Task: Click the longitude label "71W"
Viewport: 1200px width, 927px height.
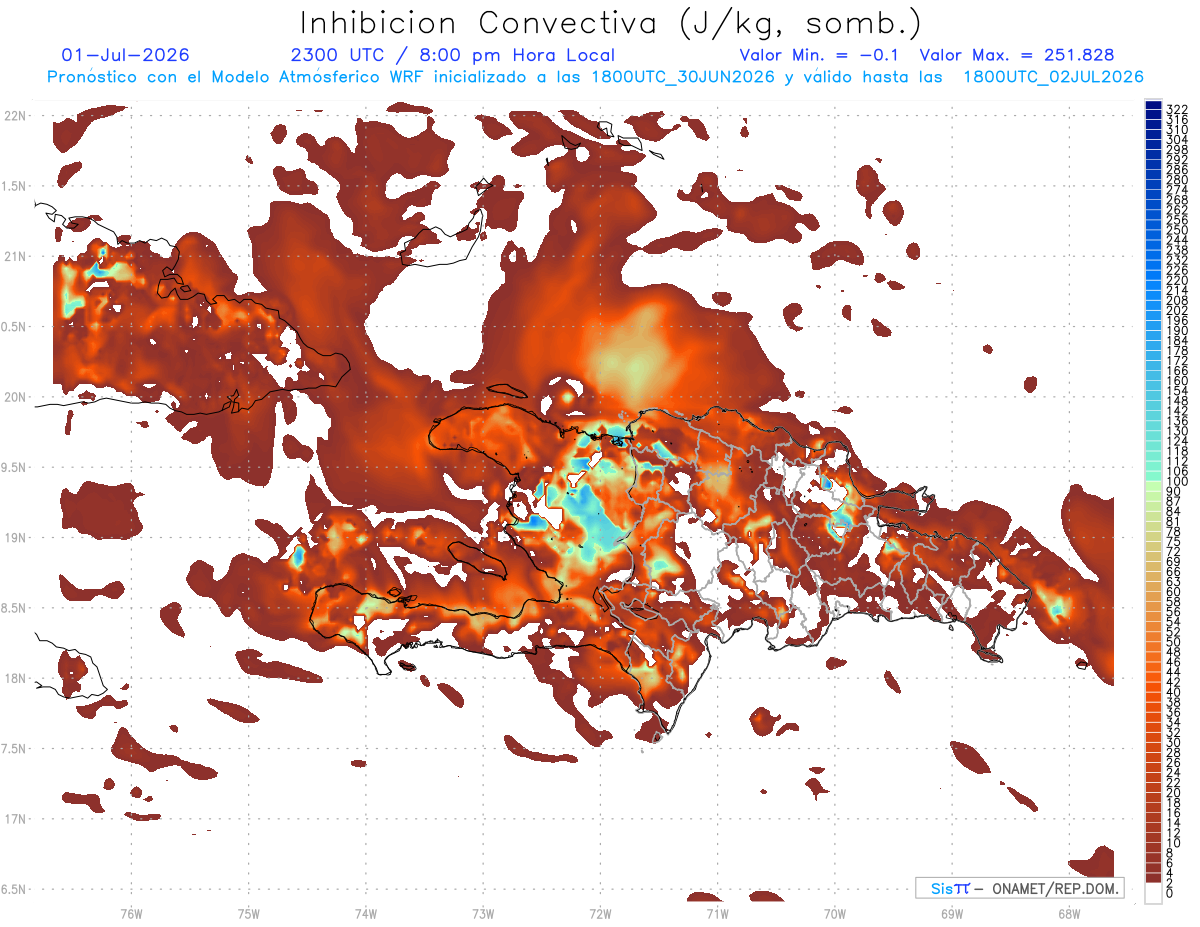Action: click(717, 913)
